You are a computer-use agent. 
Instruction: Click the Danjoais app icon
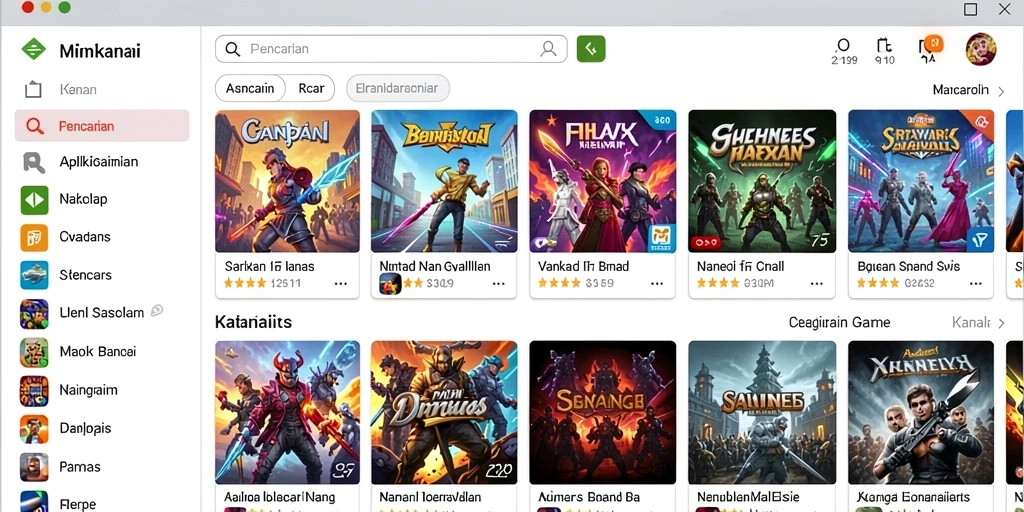coord(34,429)
